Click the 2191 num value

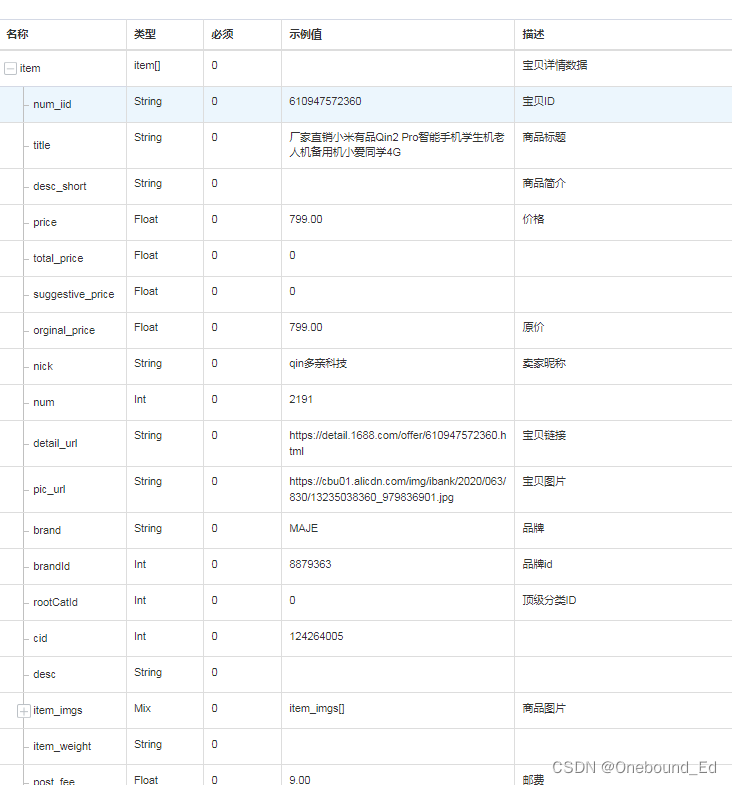[300, 400]
